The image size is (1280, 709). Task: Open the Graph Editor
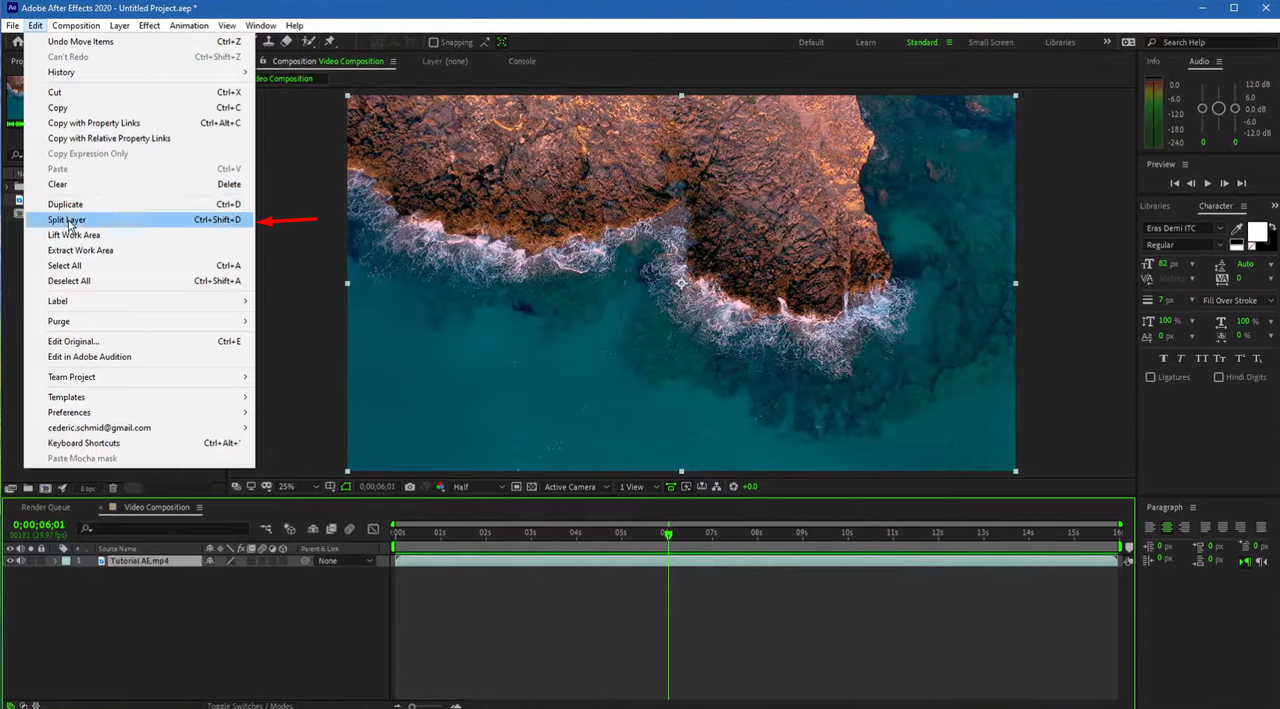(x=373, y=529)
